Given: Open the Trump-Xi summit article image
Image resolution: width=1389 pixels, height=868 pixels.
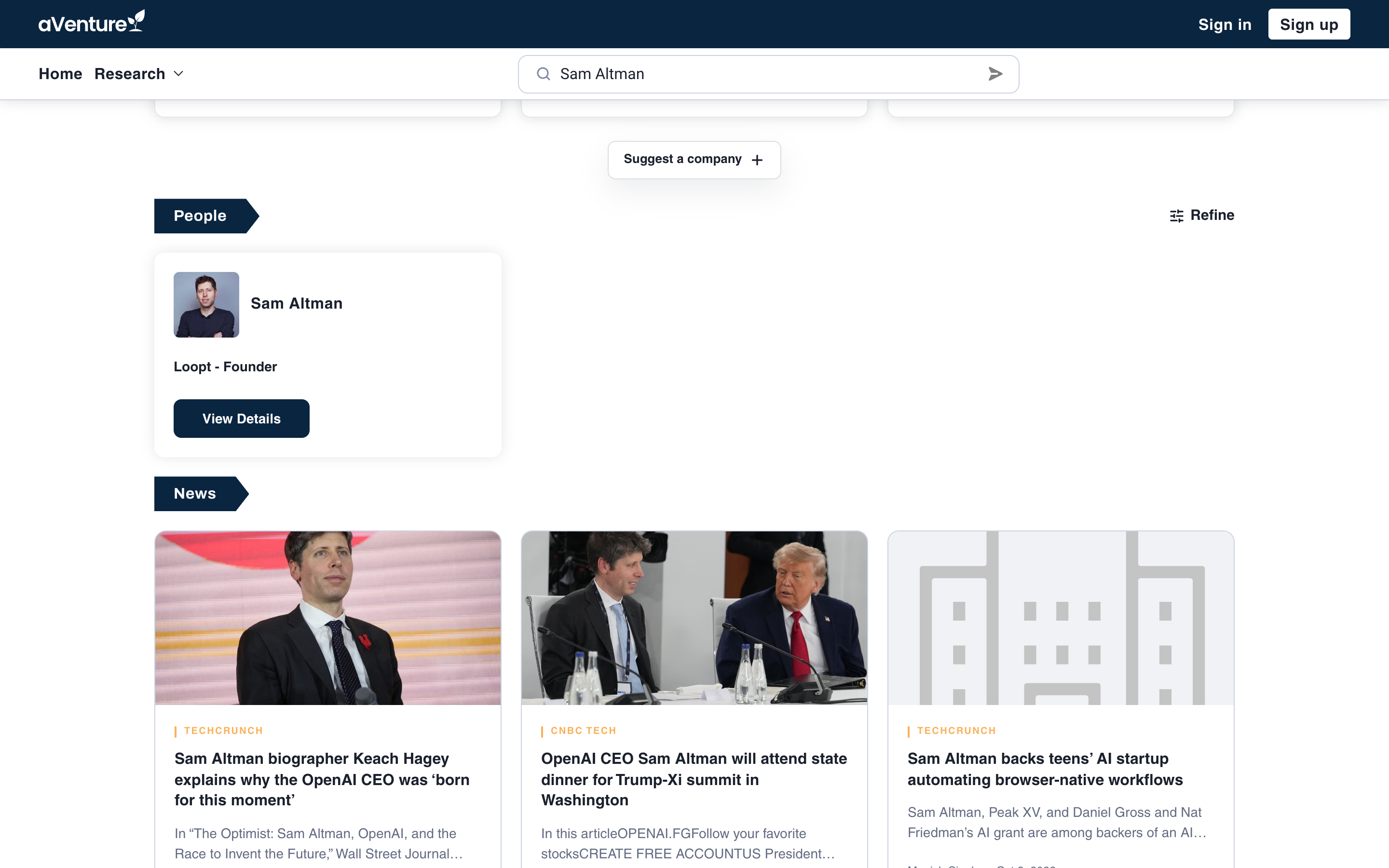Looking at the screenshot, I should click(694, 618).
